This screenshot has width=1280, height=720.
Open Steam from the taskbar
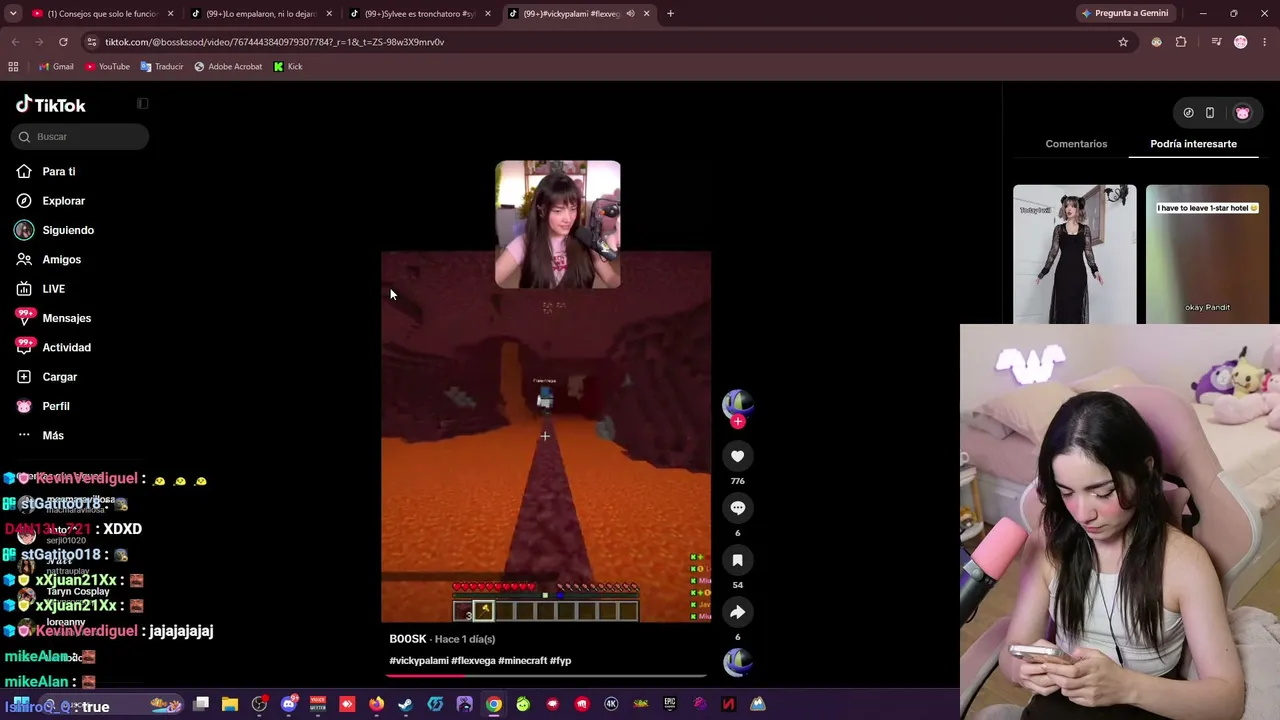pyautogui.click(x=405, y=704)
